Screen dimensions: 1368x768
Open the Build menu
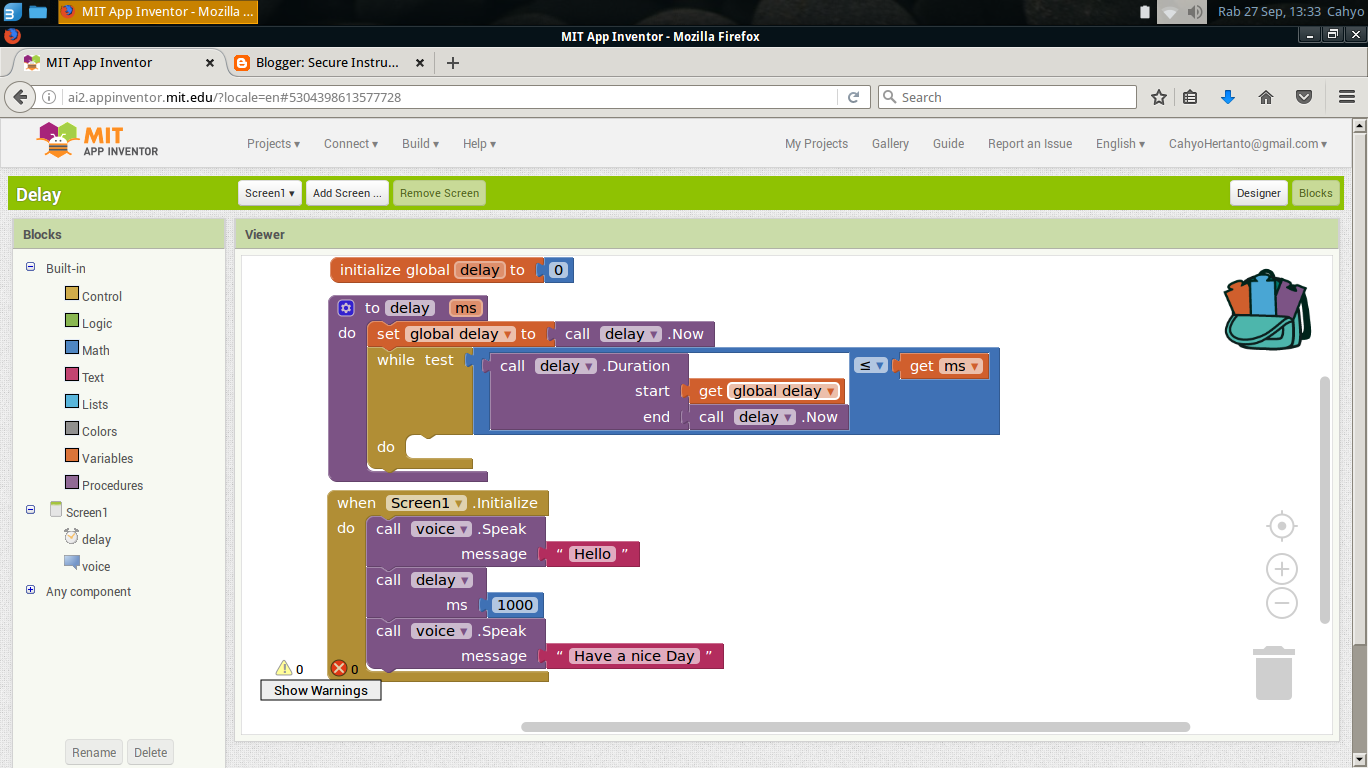(419, 143)
